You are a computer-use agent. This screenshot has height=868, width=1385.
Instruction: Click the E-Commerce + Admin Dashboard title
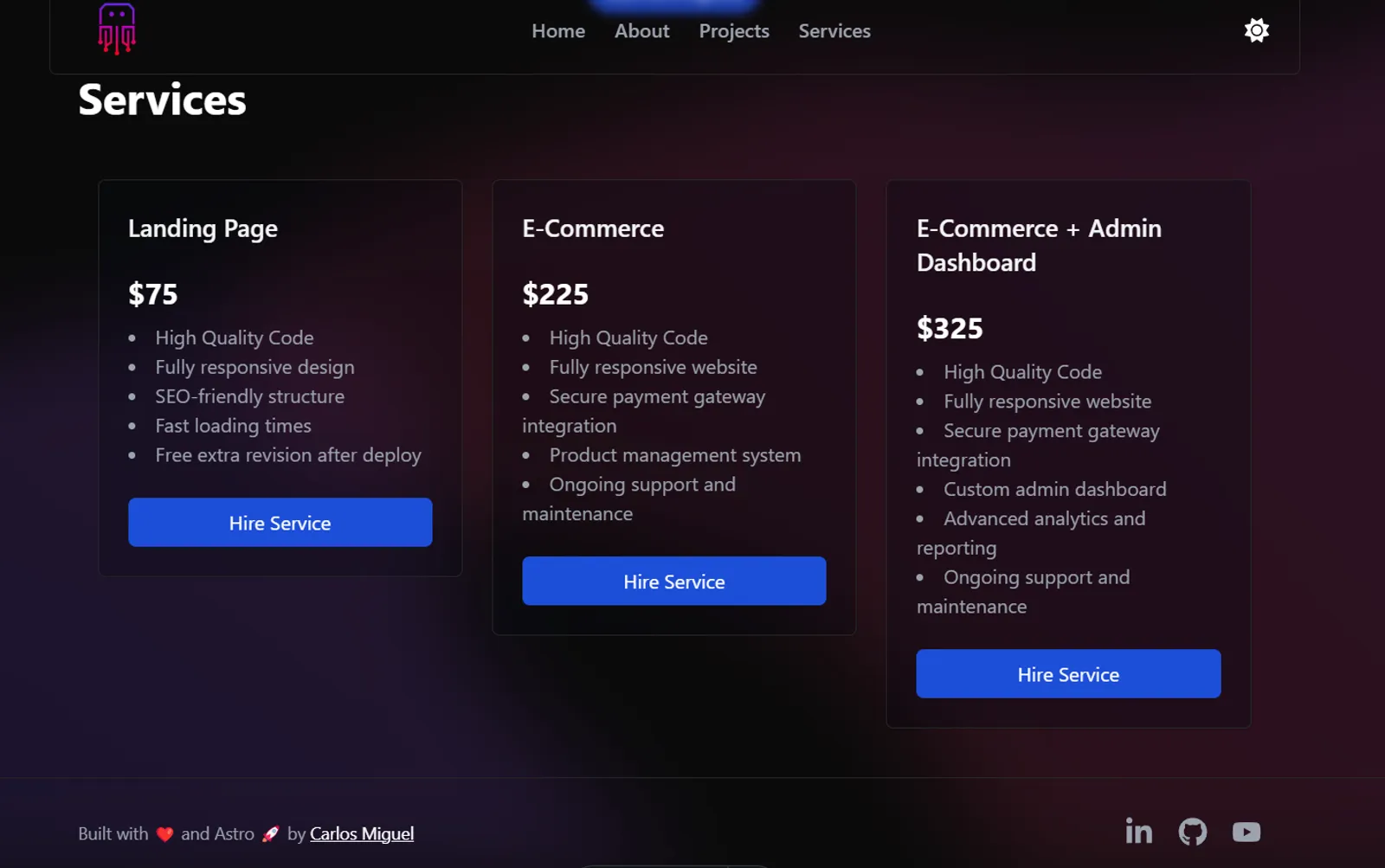point(1039,245)
